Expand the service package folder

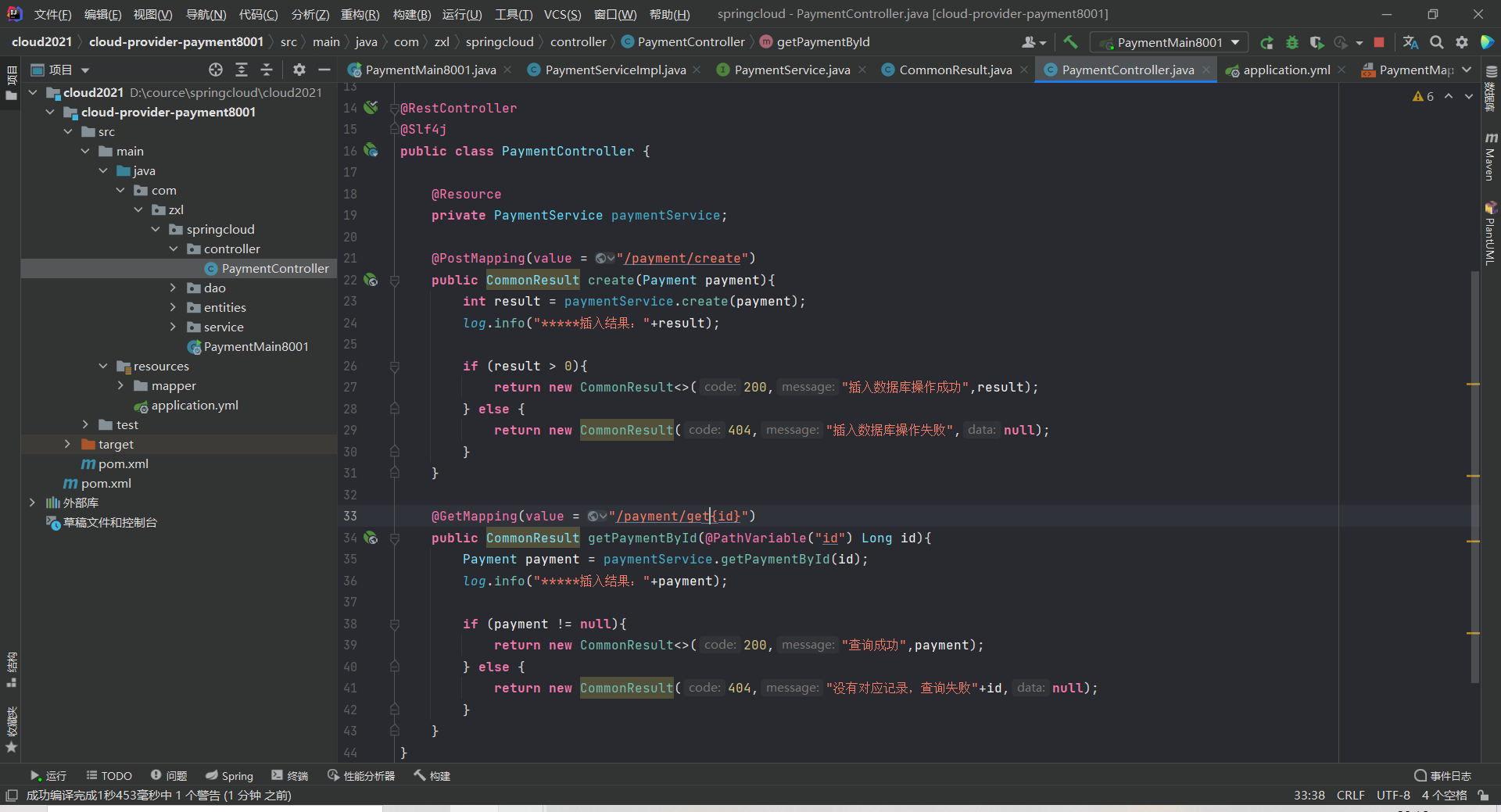pos(174,327)
